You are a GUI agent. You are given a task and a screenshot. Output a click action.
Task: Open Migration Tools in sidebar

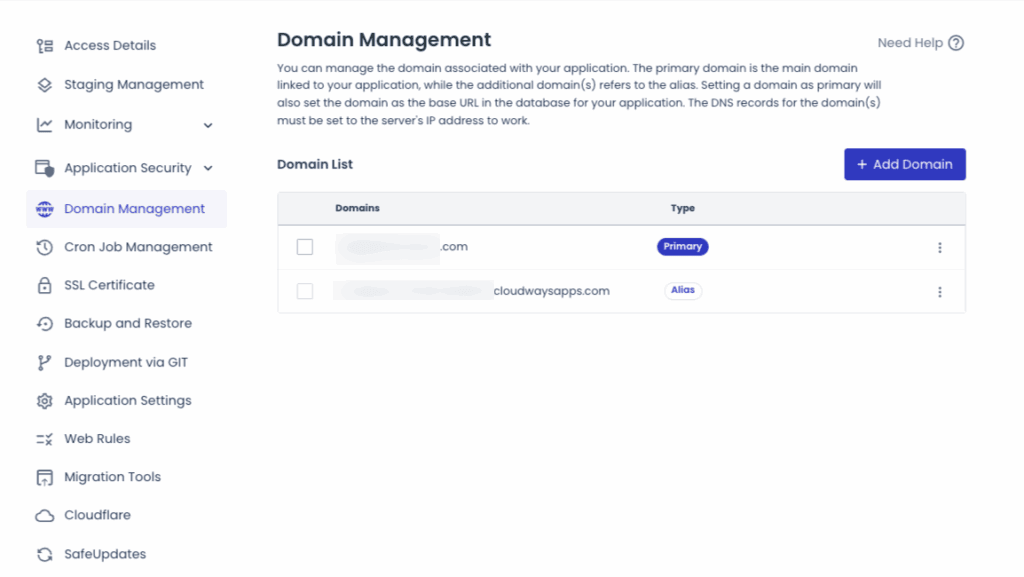112,477
